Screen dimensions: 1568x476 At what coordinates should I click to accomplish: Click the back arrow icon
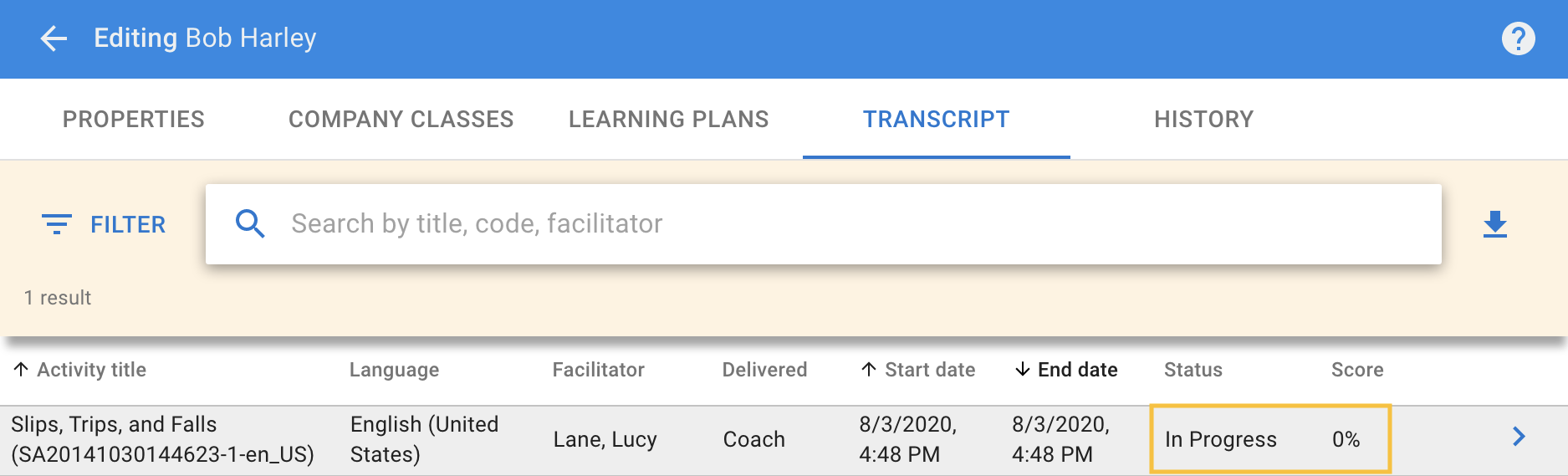pyautogui.click(x=54, y=38)
